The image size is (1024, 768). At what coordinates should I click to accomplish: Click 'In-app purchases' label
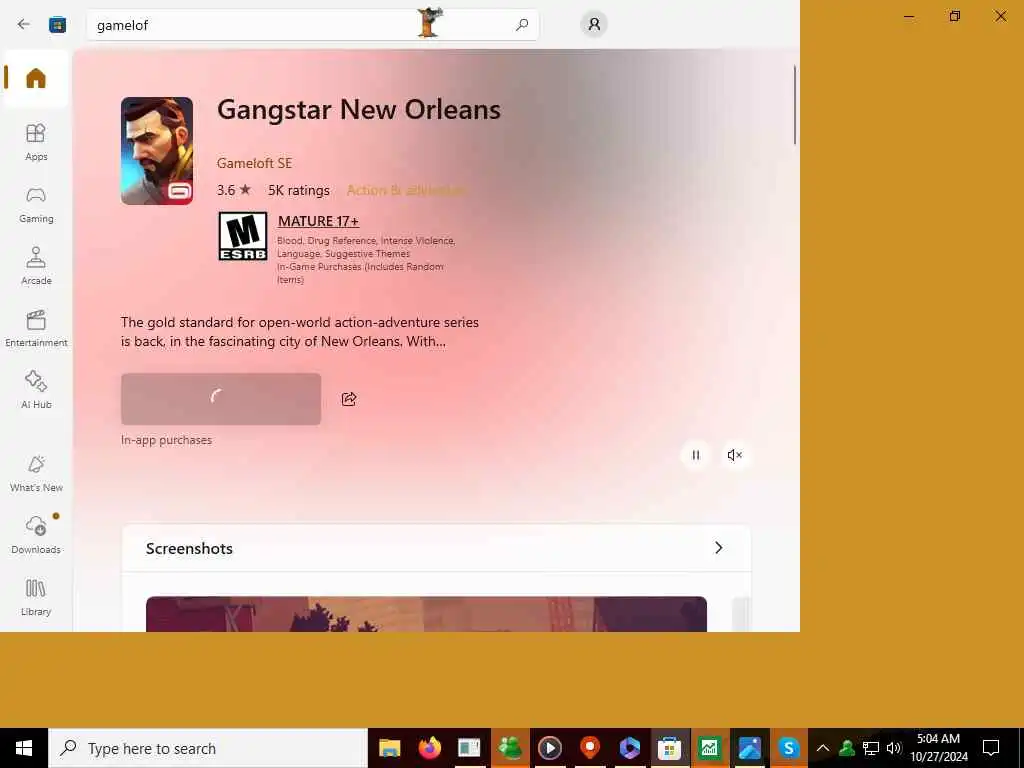tap(167, 440)
